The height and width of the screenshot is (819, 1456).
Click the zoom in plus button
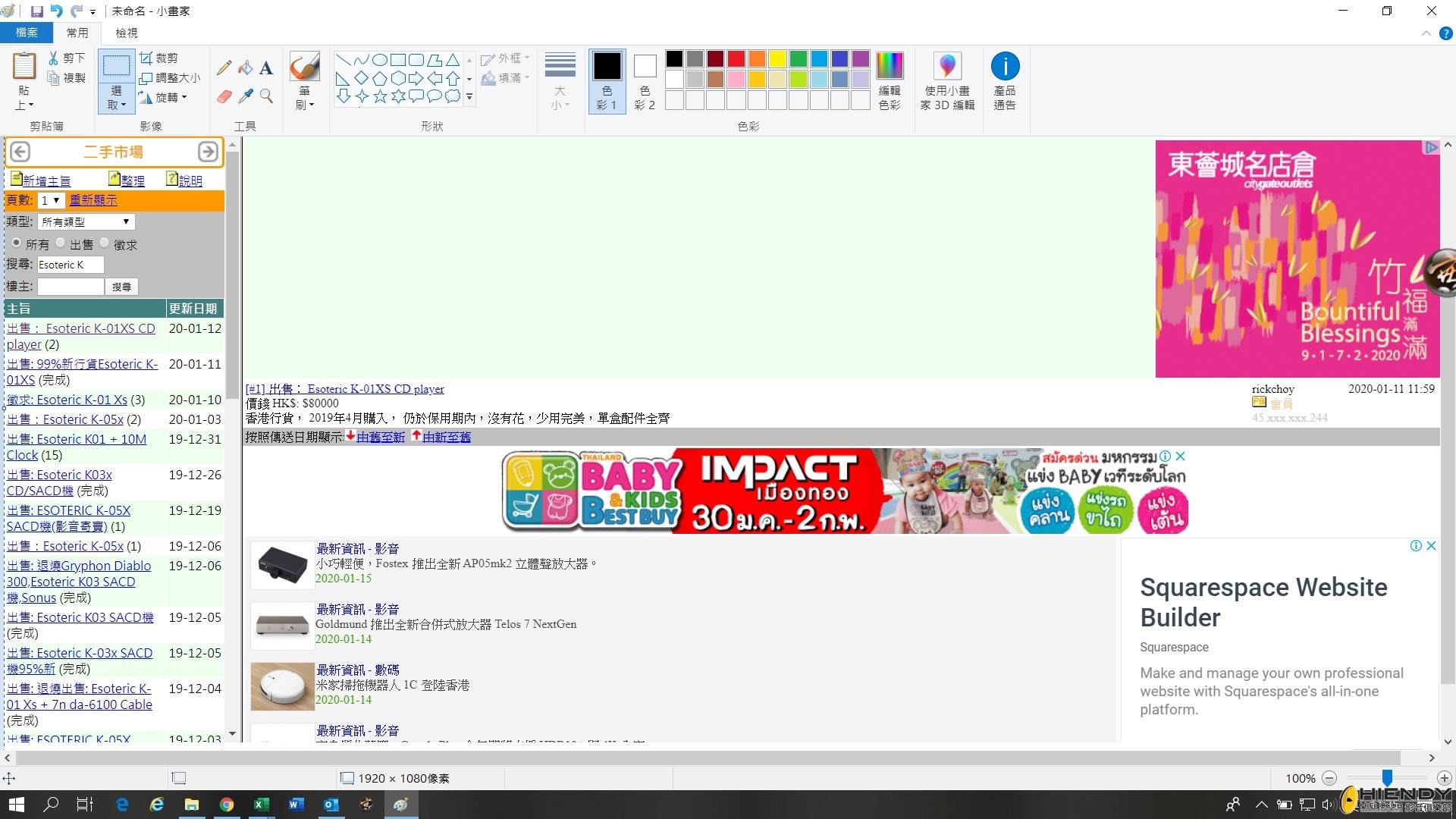[x=1445, y=778]
